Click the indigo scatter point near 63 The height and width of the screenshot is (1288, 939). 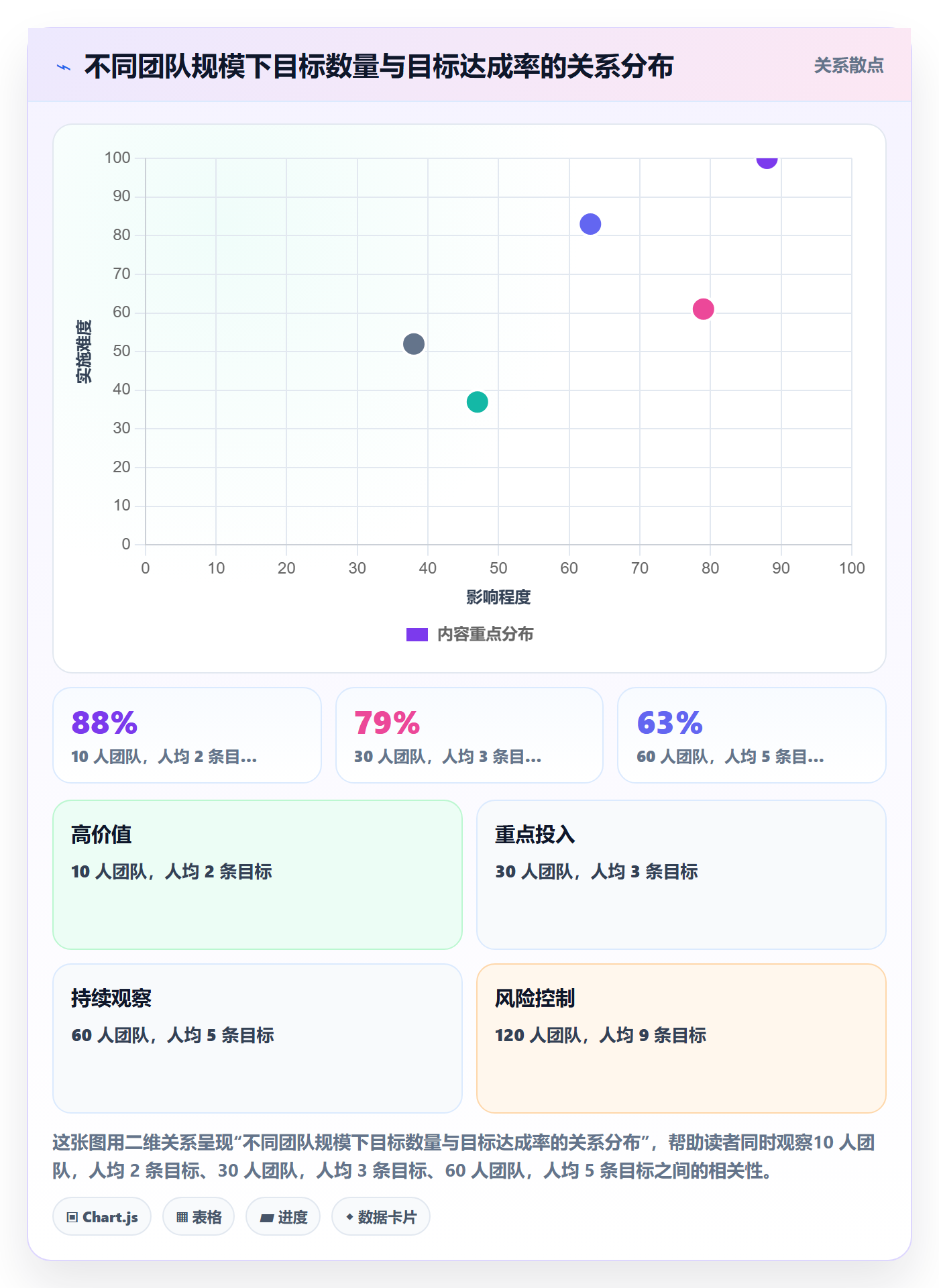coord(590,224)
